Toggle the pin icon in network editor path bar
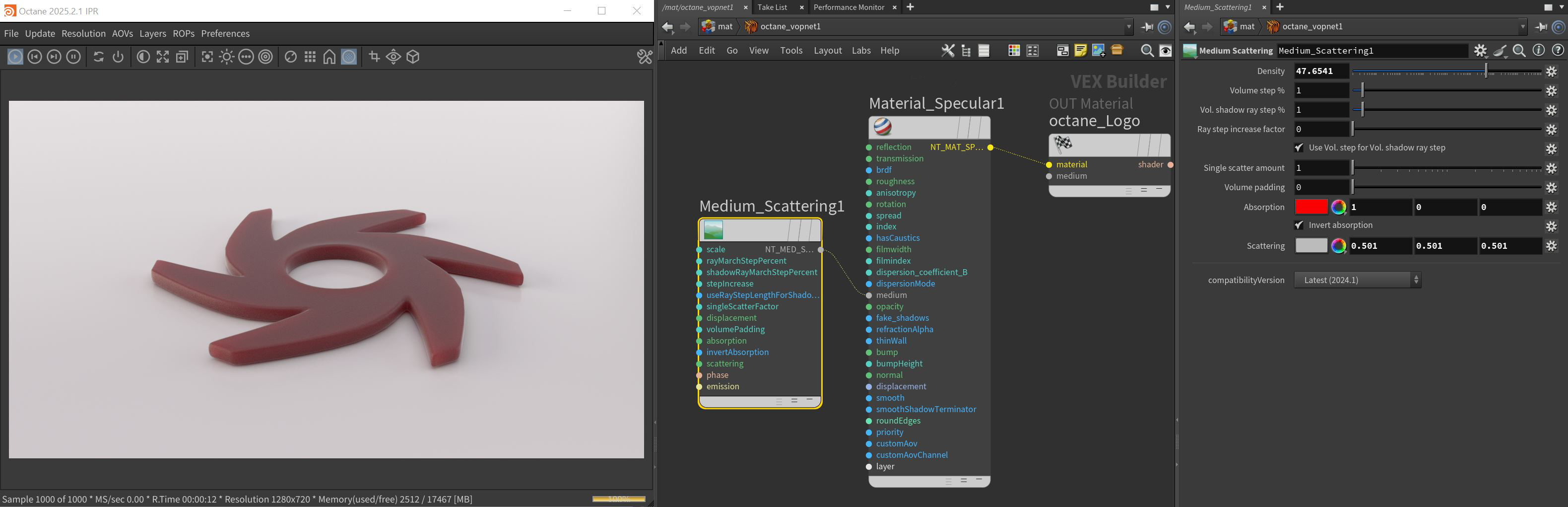This screenshot has width=1568, height=507. (x=1147, y=27)
